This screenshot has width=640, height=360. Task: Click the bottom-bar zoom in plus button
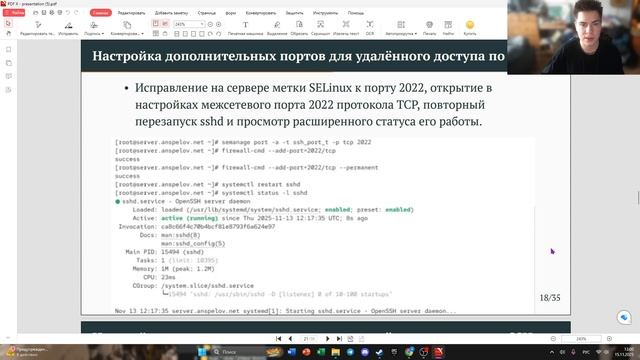coord(609,339)
